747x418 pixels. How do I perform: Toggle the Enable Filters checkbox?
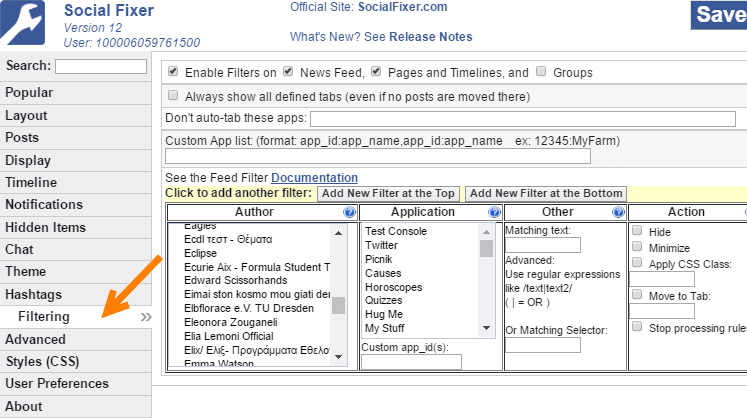click(x=173, y=71)
